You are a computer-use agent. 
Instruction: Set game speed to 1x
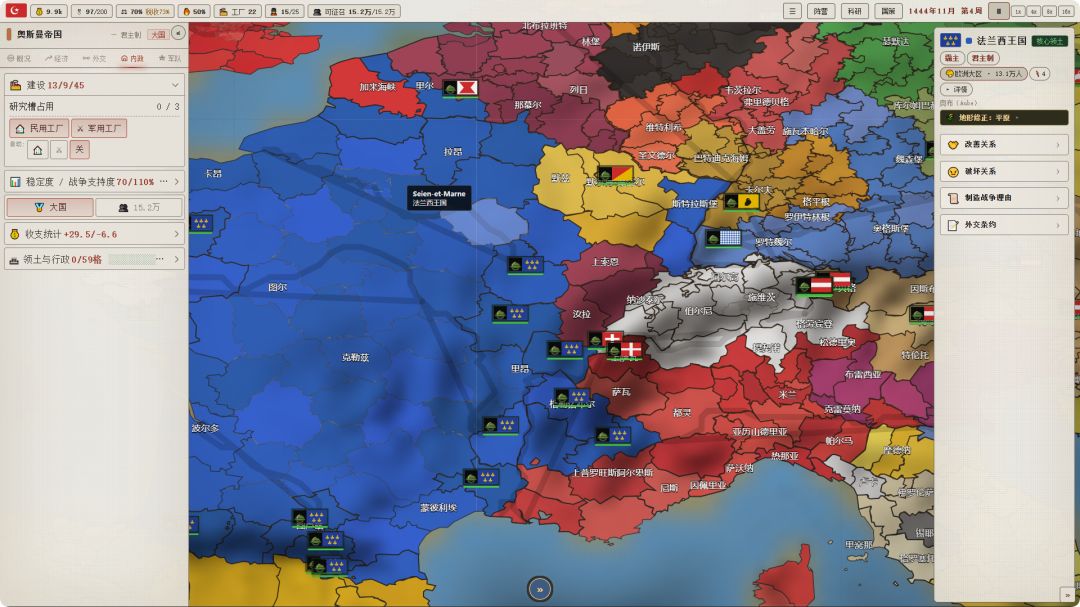[x=1018, y=12]
